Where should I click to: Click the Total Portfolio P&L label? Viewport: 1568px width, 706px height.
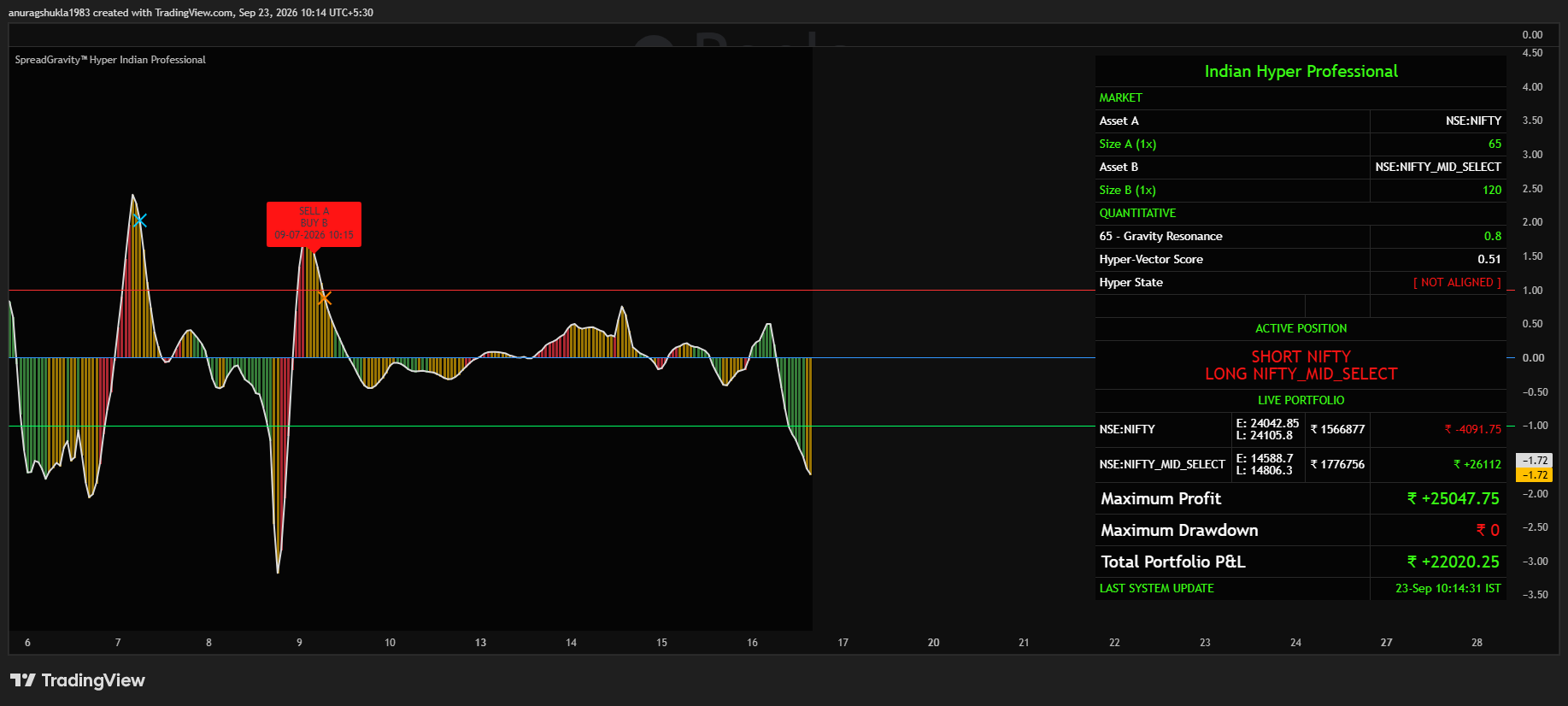tap(1172, 562)
